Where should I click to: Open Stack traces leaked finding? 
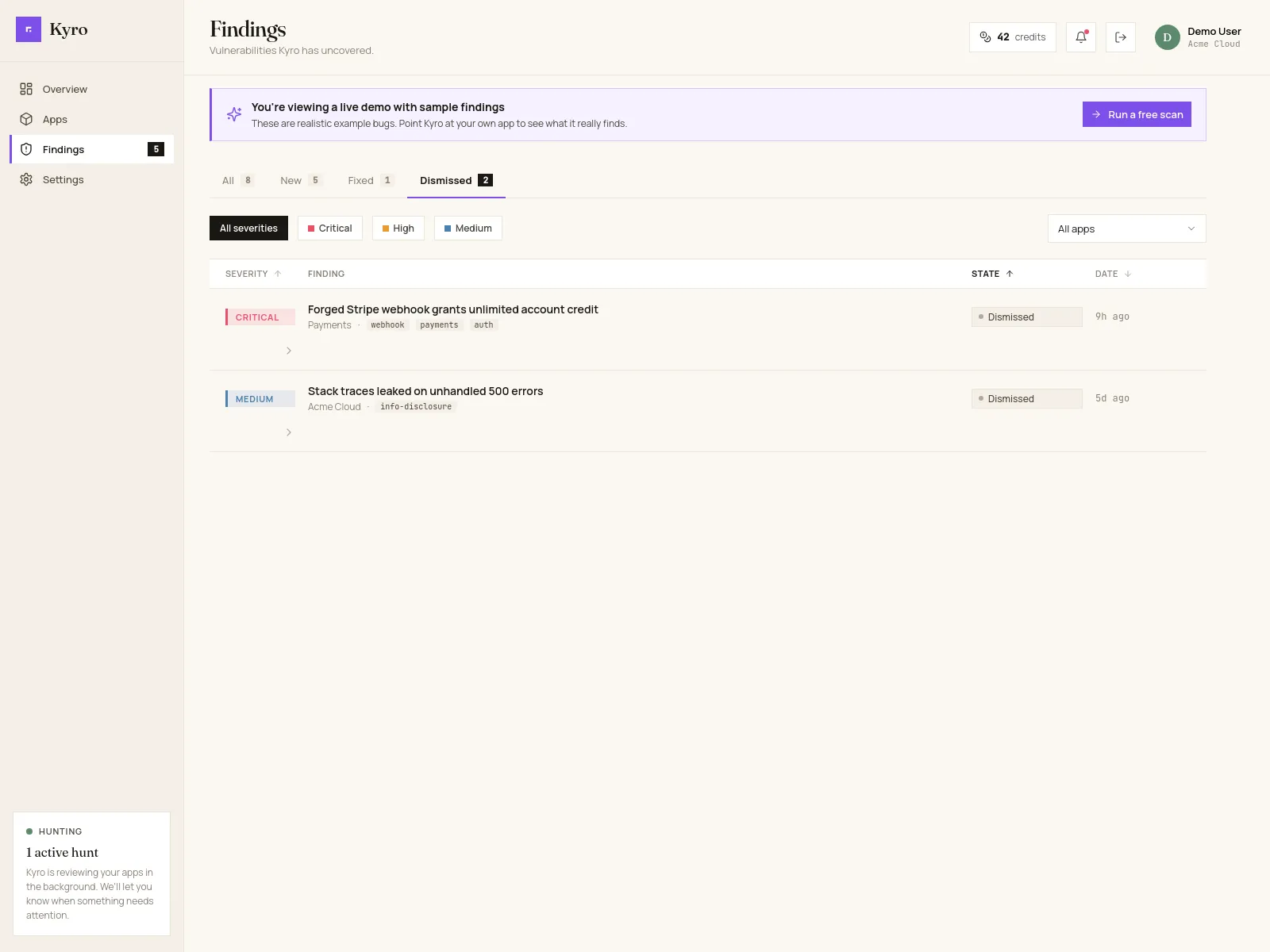(425, 391)
